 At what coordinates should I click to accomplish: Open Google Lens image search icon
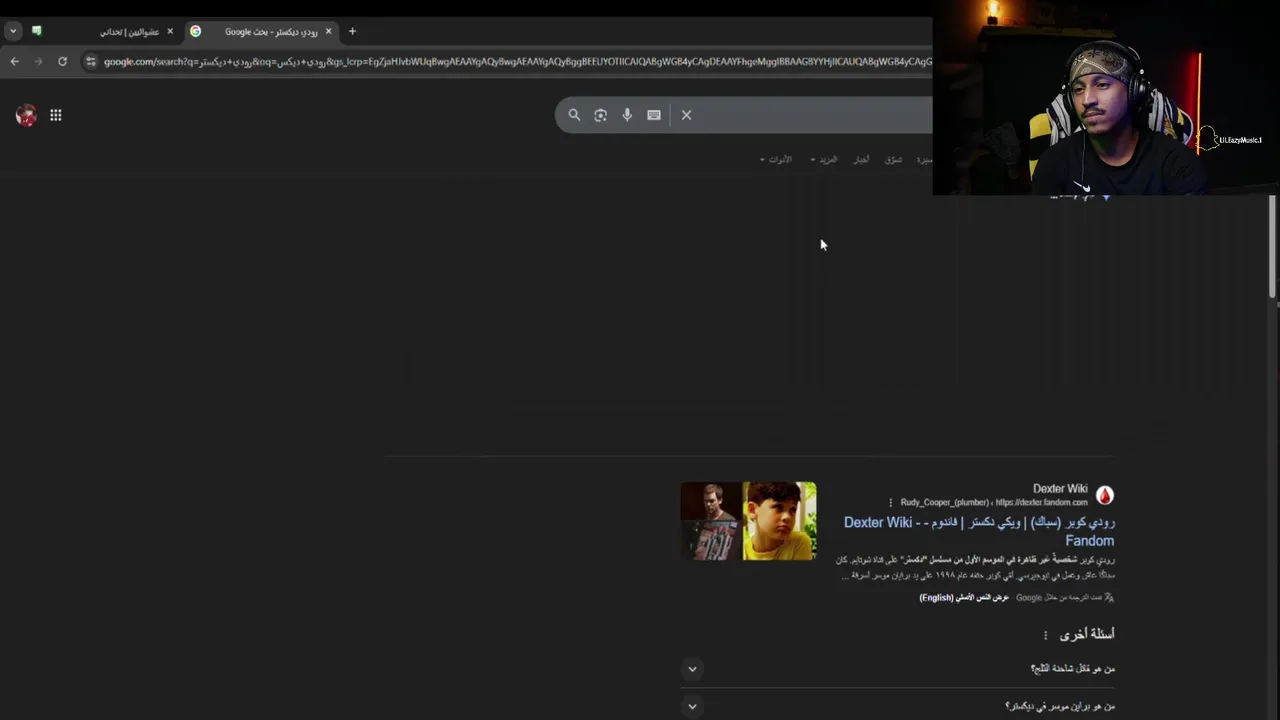(600, 115)
